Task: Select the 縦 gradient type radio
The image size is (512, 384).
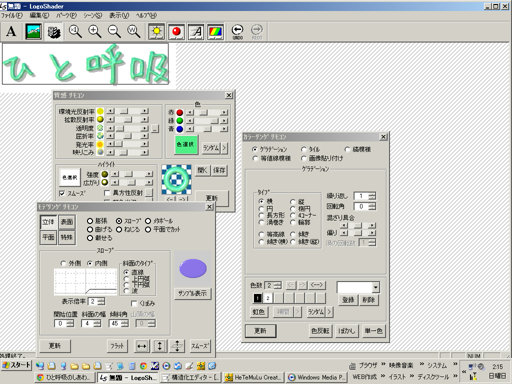Action: (293, 201)
